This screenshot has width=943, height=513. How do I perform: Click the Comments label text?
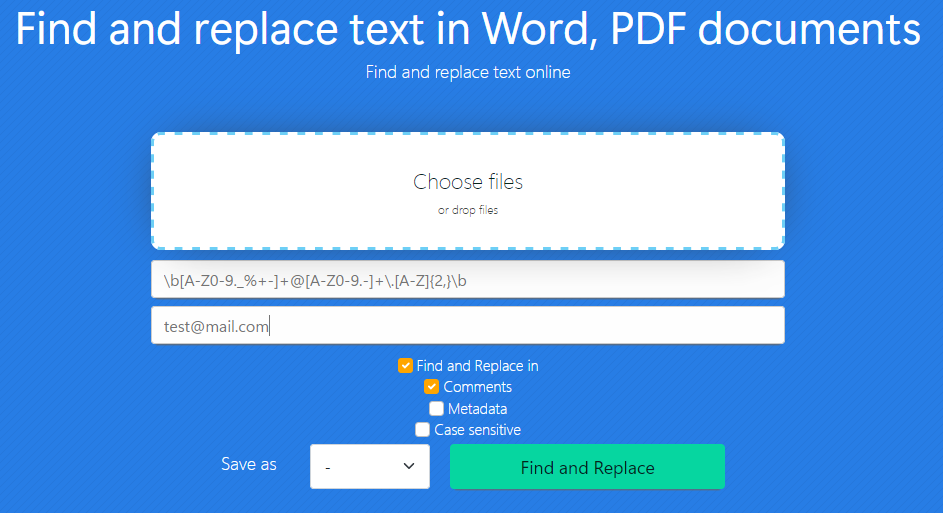click(x=477, y=387)
